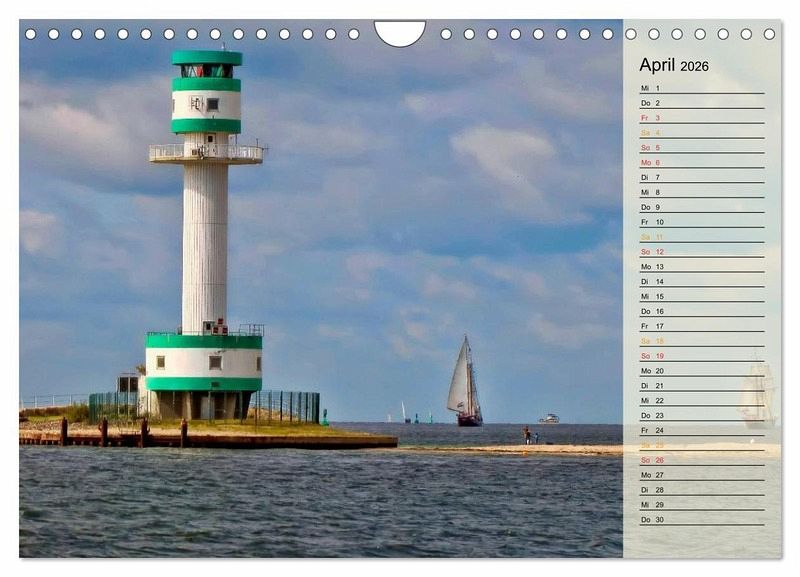Click the small motorboat on the horizon
Screen dimensions: 800x577
click(549, 418)
